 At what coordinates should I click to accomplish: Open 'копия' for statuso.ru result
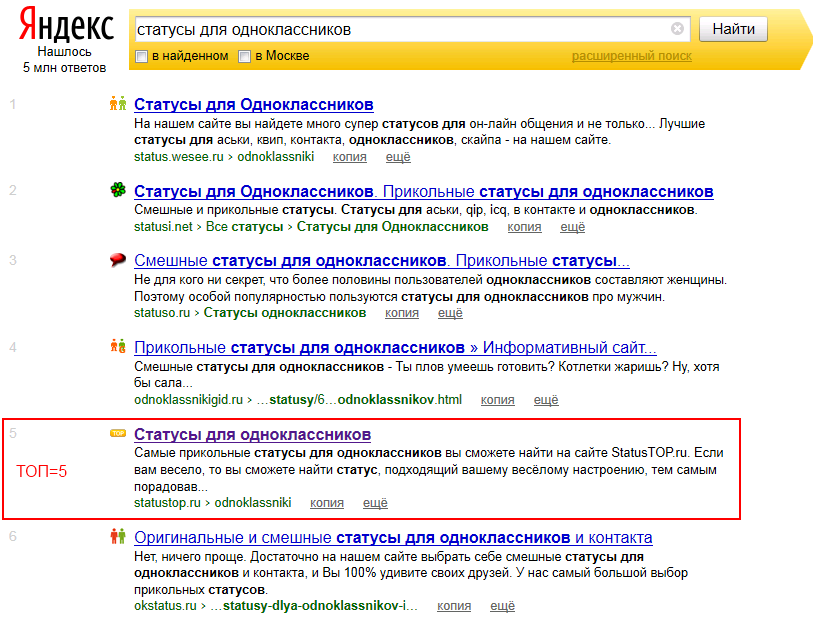(x=402, y=313)
